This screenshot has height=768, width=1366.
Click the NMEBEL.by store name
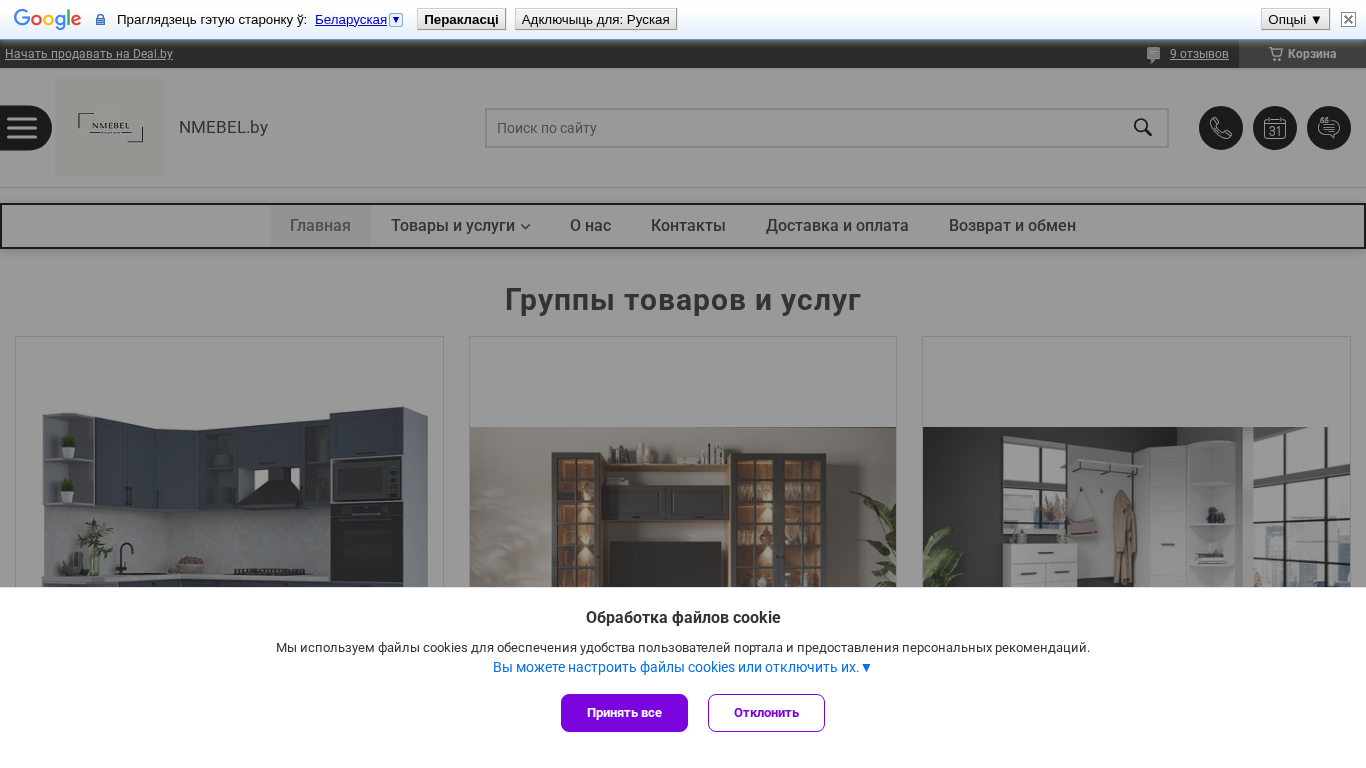(223, 128)
